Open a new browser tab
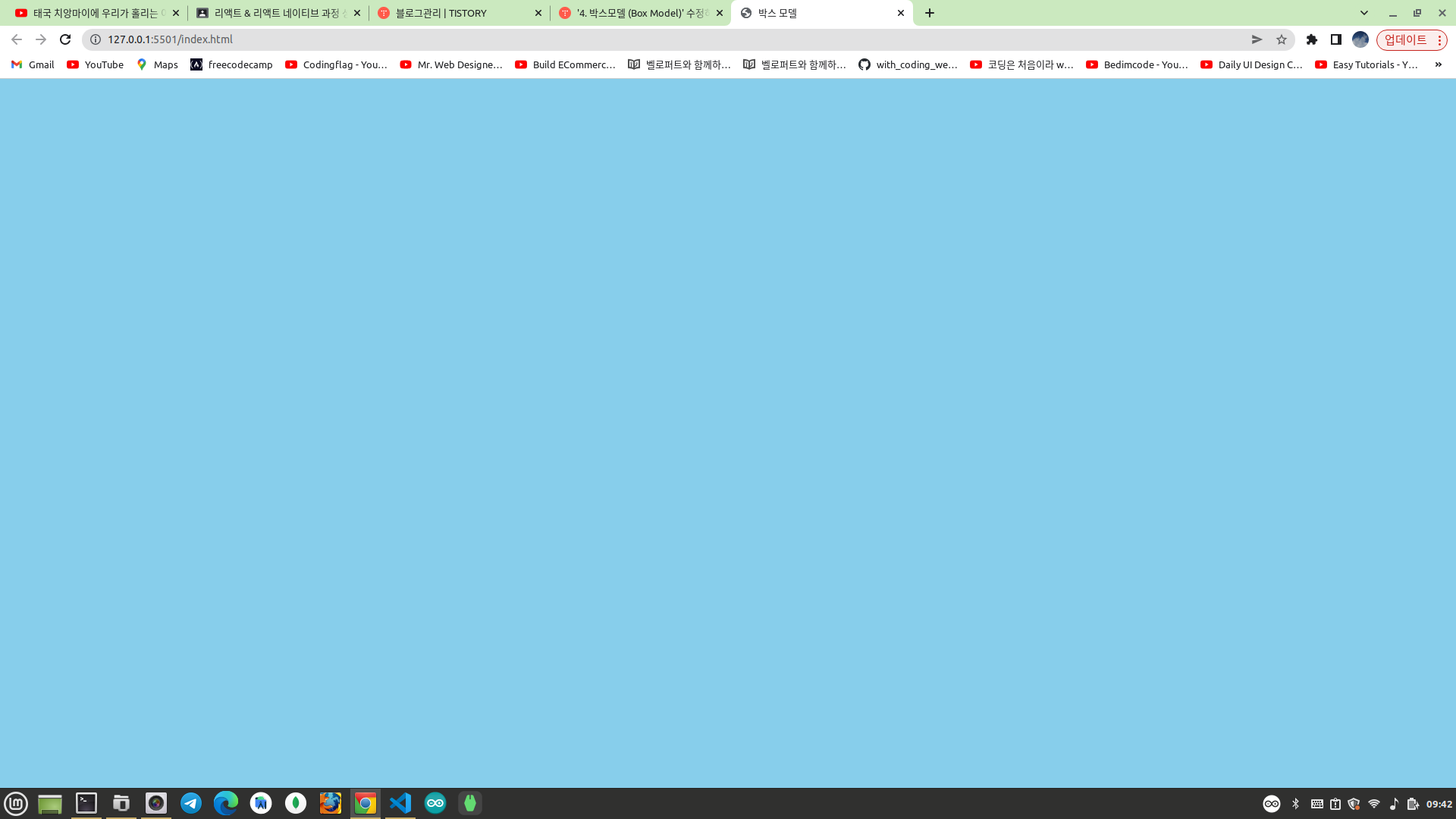The height and width of the screenshot is (819, 1456). click(930, 13)
